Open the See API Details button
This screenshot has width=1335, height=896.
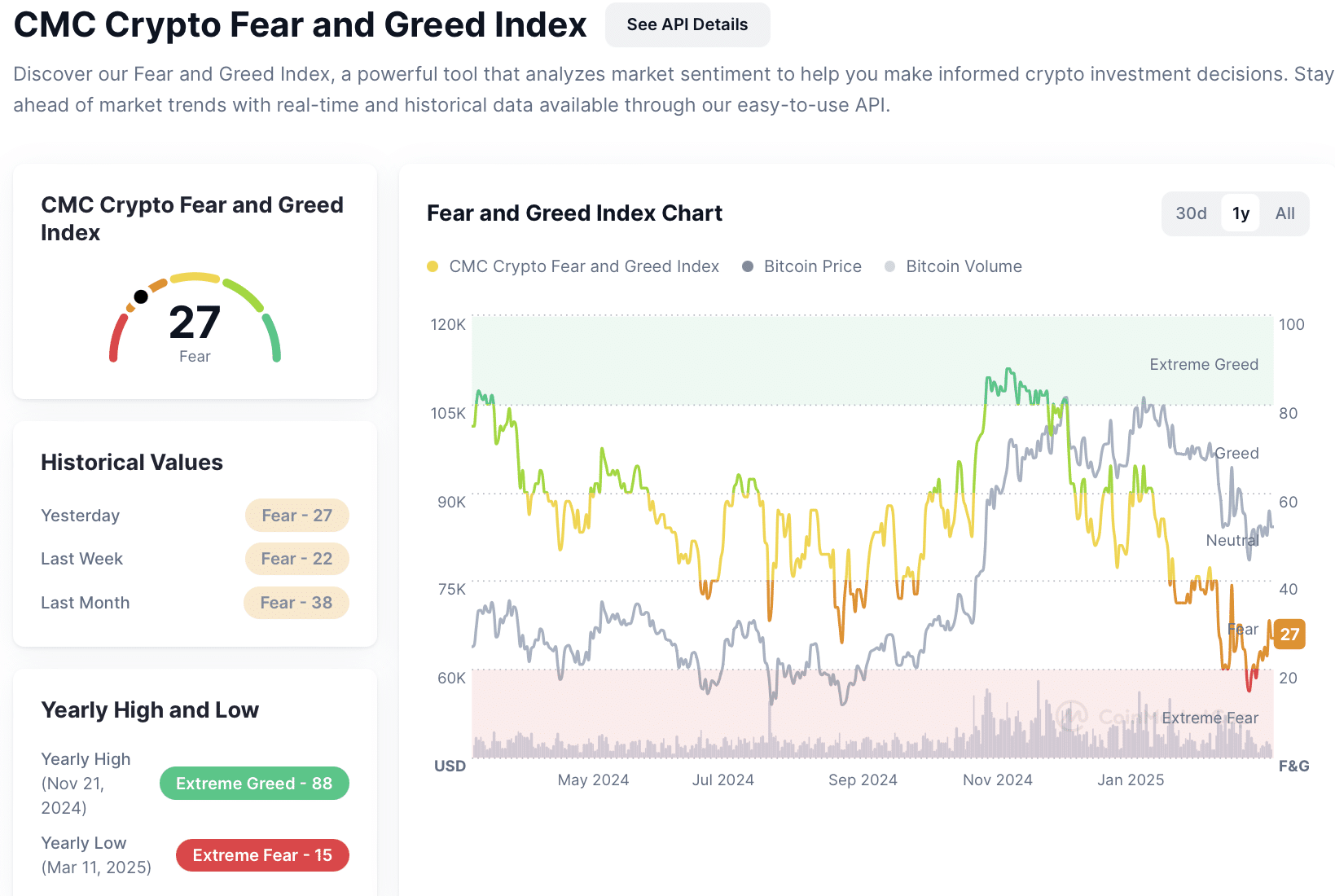coord(687,24)
